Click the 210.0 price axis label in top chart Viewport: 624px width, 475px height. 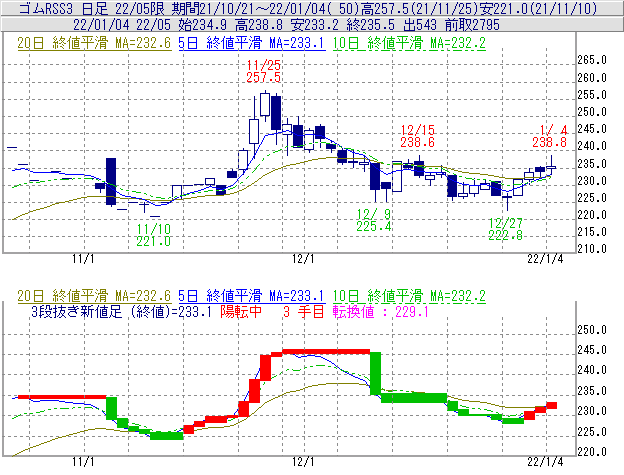[x=592, y=249]
